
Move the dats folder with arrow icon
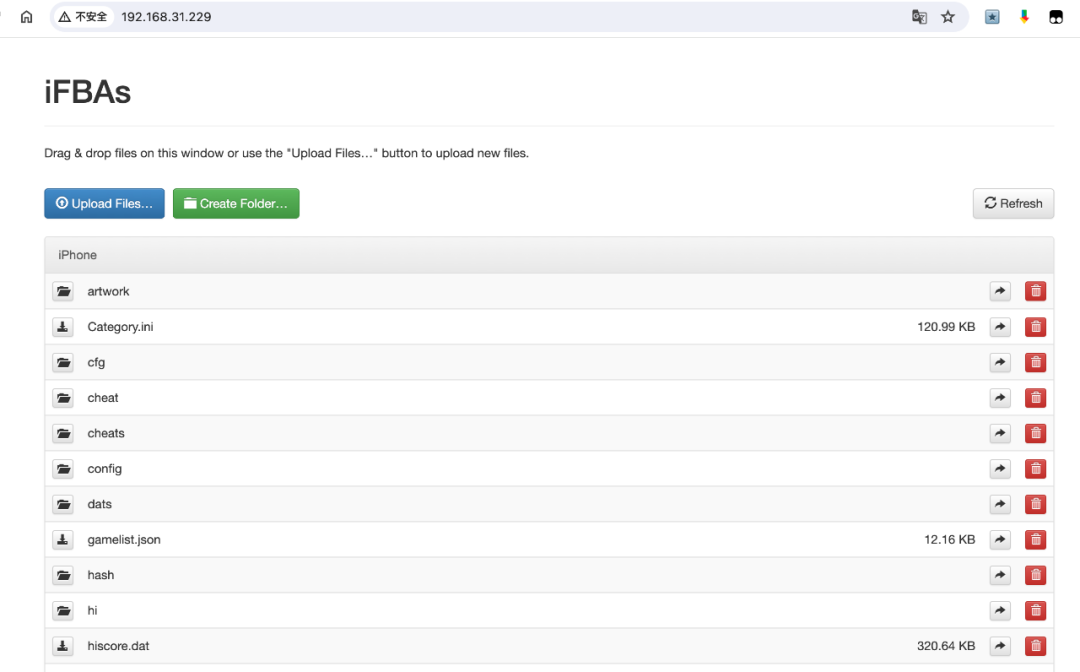pyautogui.click(x=1000, y=504)
